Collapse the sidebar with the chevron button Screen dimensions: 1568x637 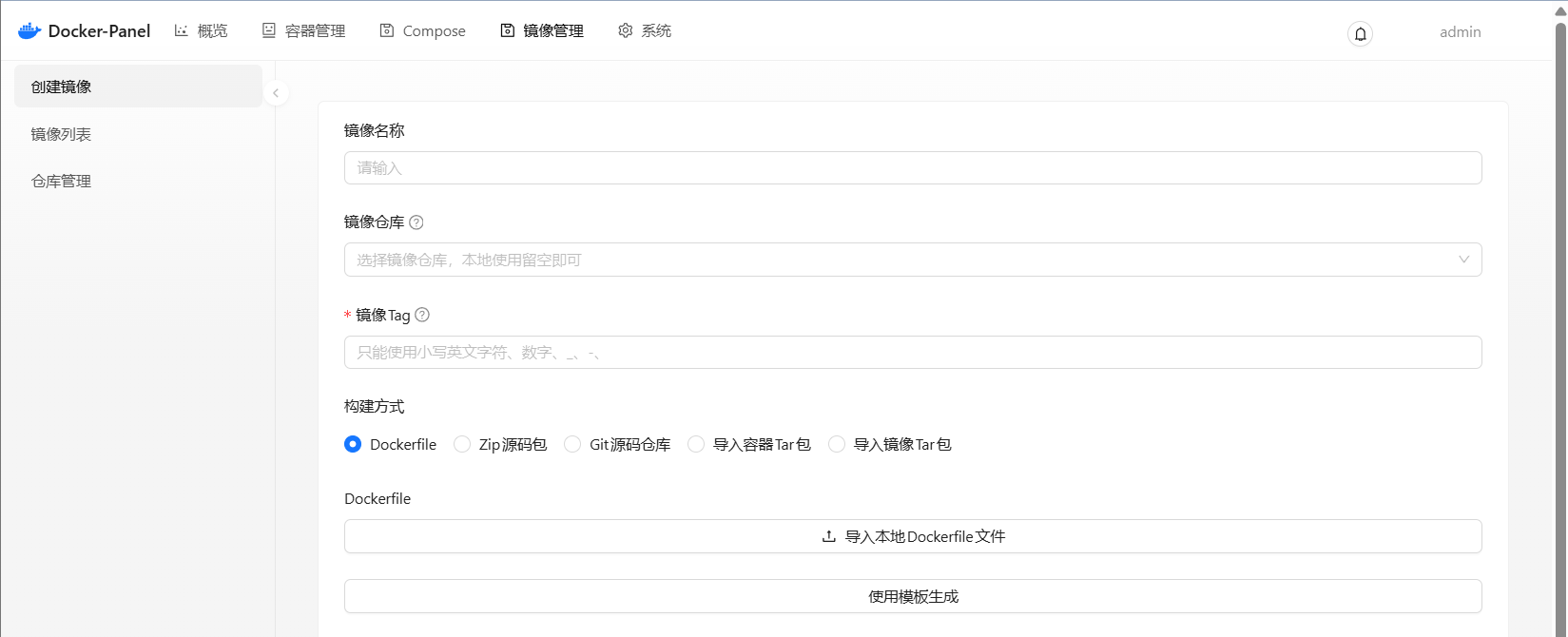coord(276,93)
